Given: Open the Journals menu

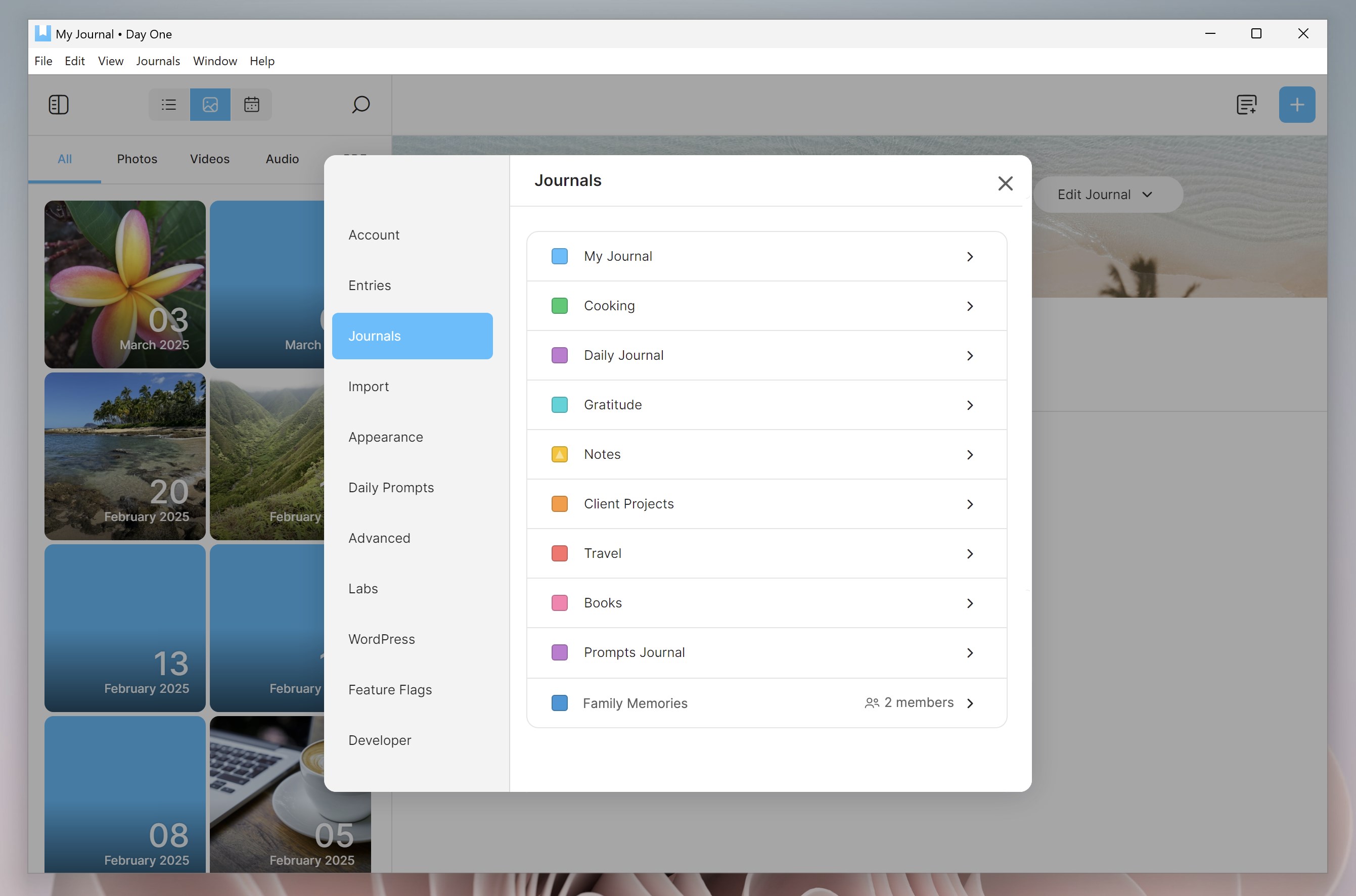Looking at the screenshot, I should pyautogui.click(x=158, y=61).
